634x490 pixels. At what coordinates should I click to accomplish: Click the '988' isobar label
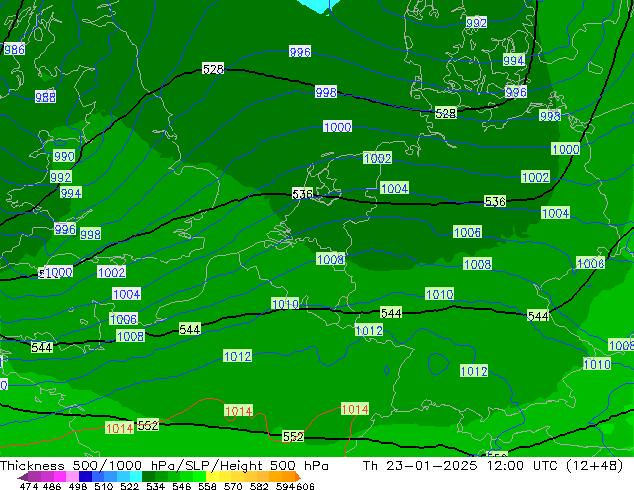tap(45, 97)
